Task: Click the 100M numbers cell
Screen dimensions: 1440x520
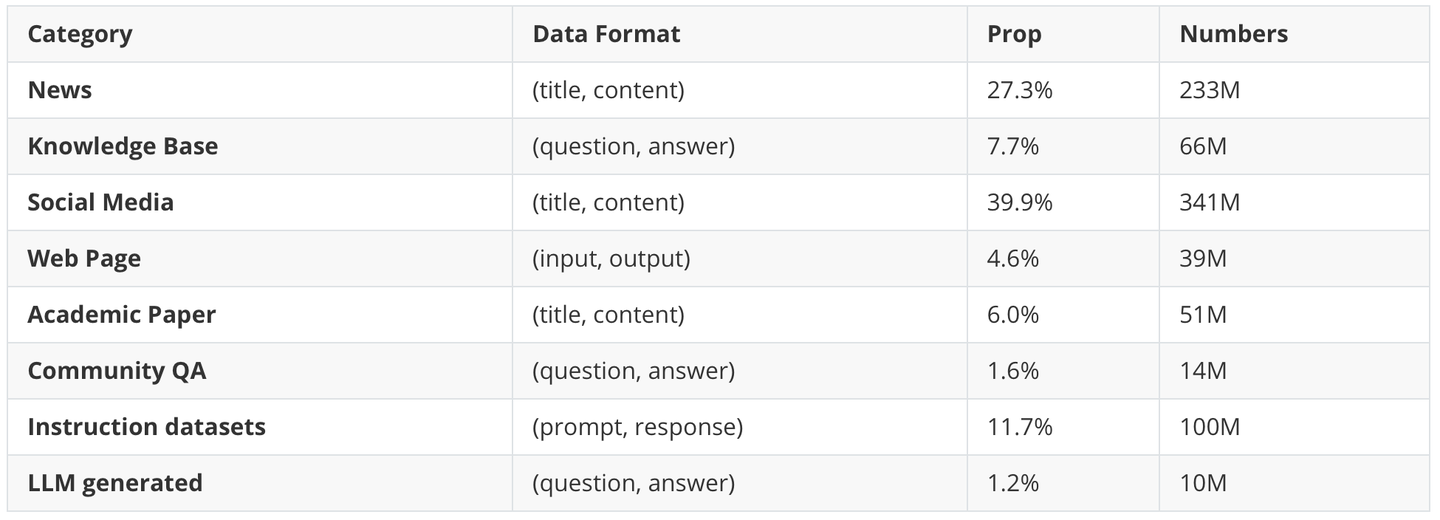Action: click(x=1209, y=426)
